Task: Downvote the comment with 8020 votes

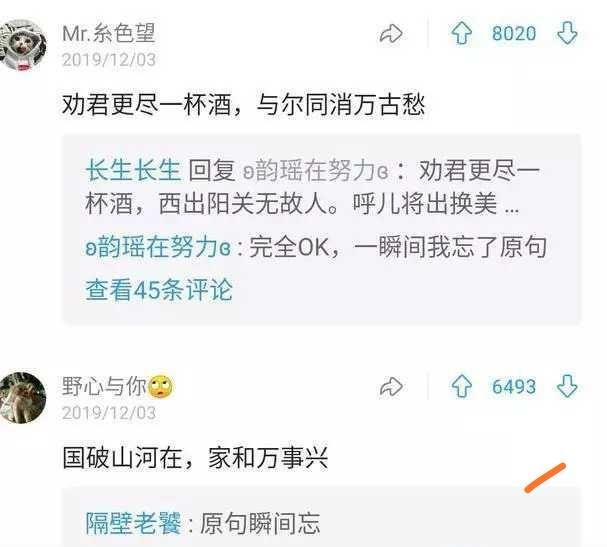Action: tap(567, 33)
